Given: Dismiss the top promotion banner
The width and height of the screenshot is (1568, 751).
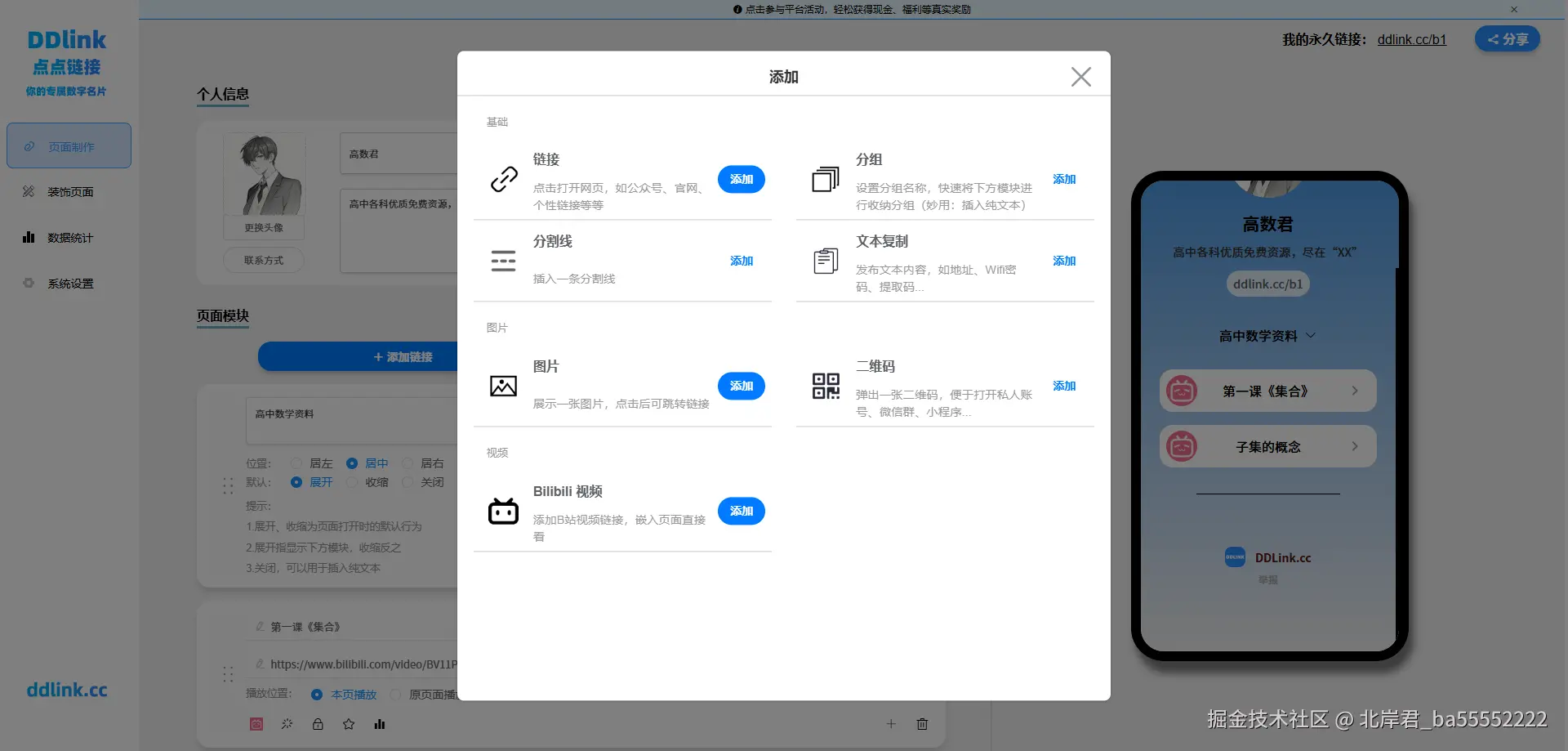Looking at the screenshot, I should click(1514, 9).
